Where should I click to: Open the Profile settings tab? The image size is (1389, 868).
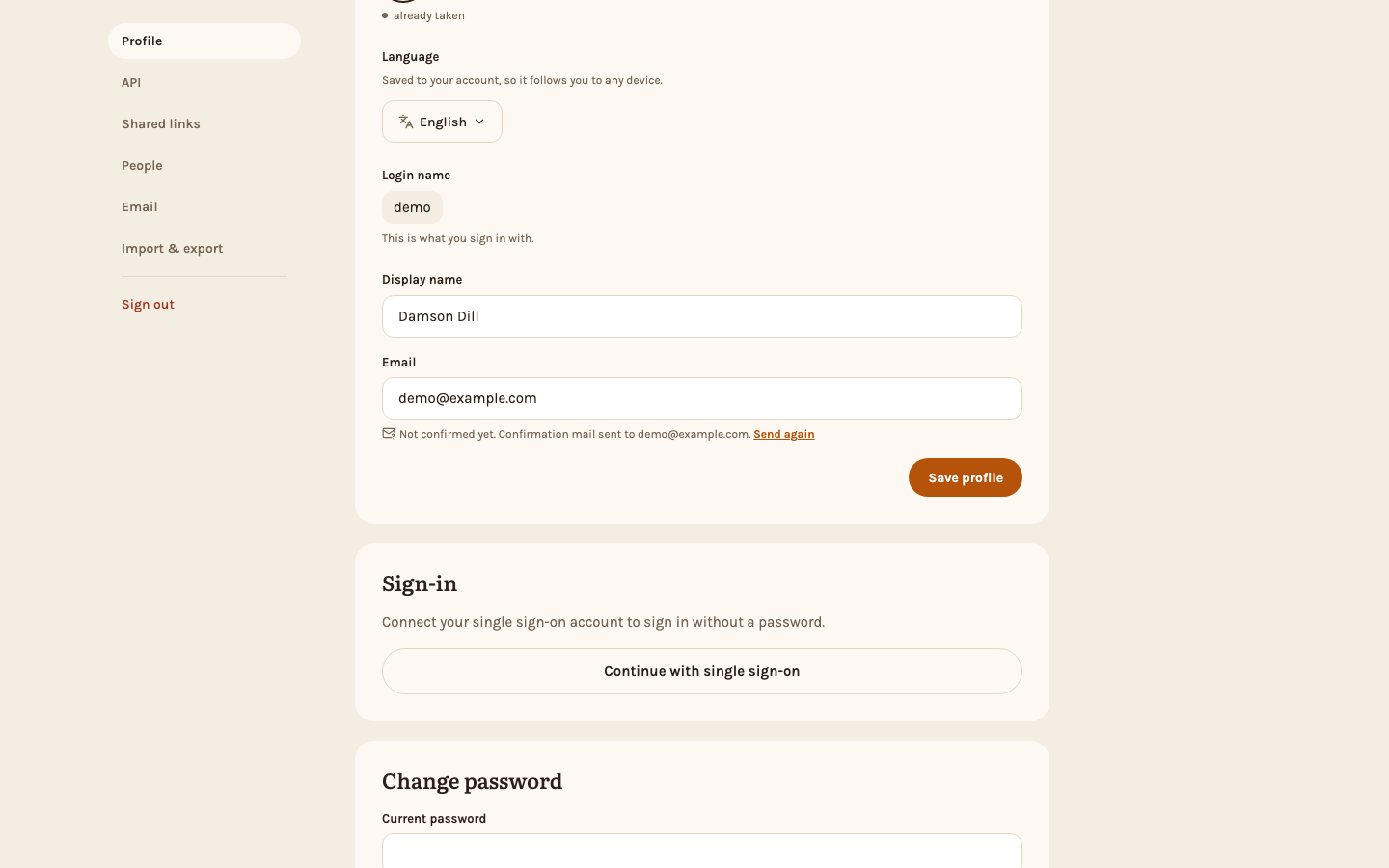coord(204,41)
